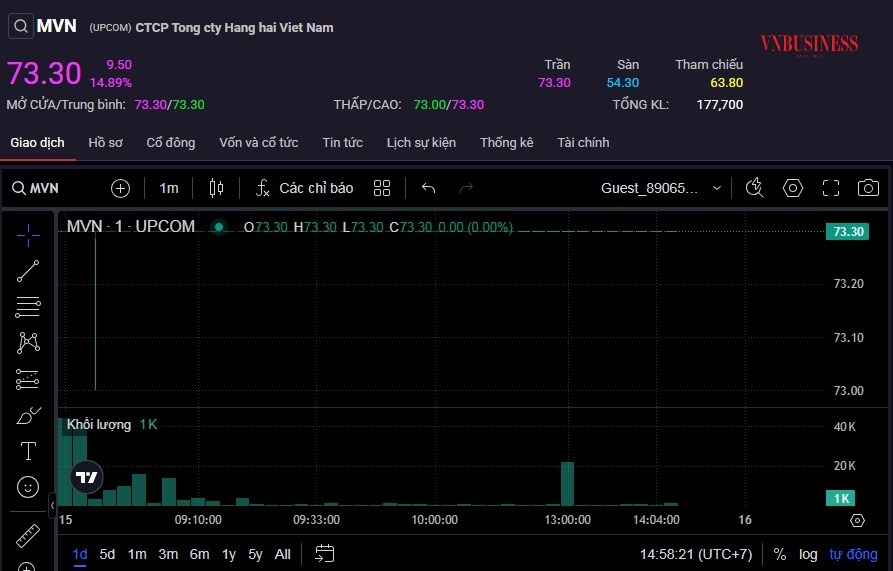This screenshot has height=571, width=893.
Task: Open the Lịch sự kiện tab
Action: 421,142
